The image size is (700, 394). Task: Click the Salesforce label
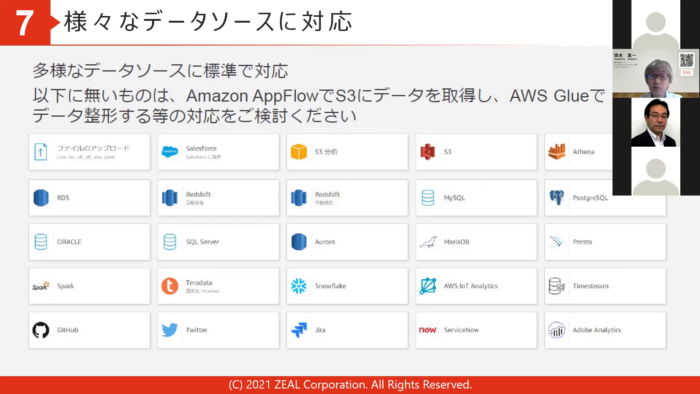(201, 148)
